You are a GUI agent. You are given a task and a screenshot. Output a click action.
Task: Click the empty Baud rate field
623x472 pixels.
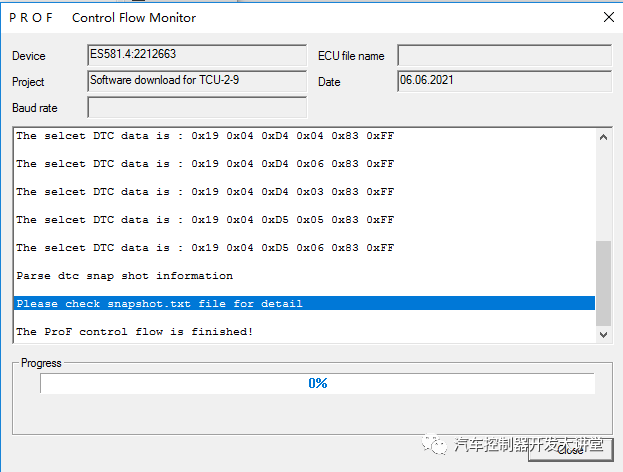tap(196, 107)
